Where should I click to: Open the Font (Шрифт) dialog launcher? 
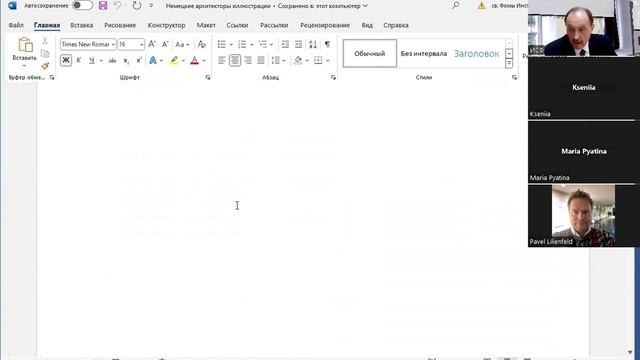tap(208, 77)
